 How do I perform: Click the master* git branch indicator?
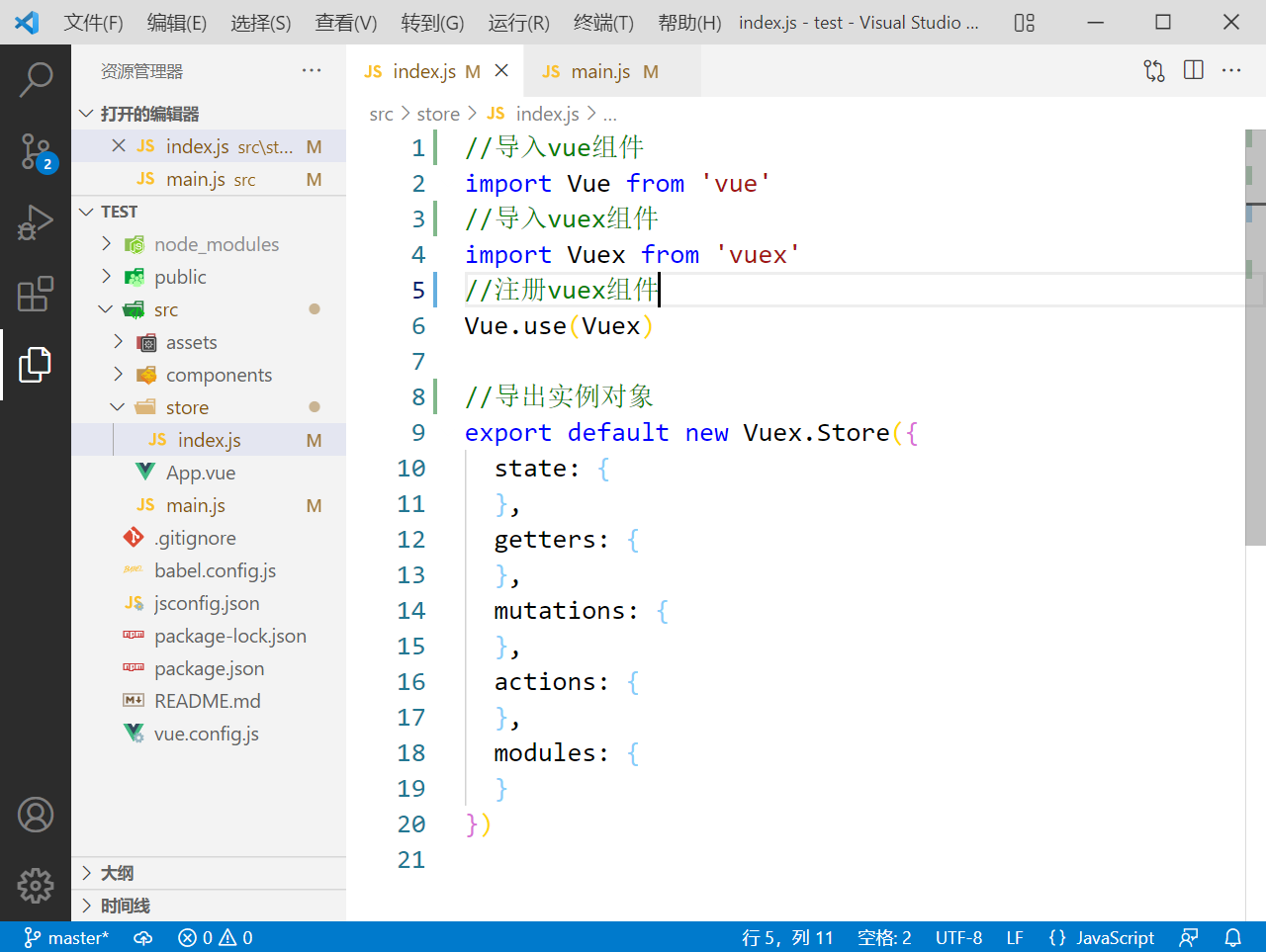(x=65, y=938)
